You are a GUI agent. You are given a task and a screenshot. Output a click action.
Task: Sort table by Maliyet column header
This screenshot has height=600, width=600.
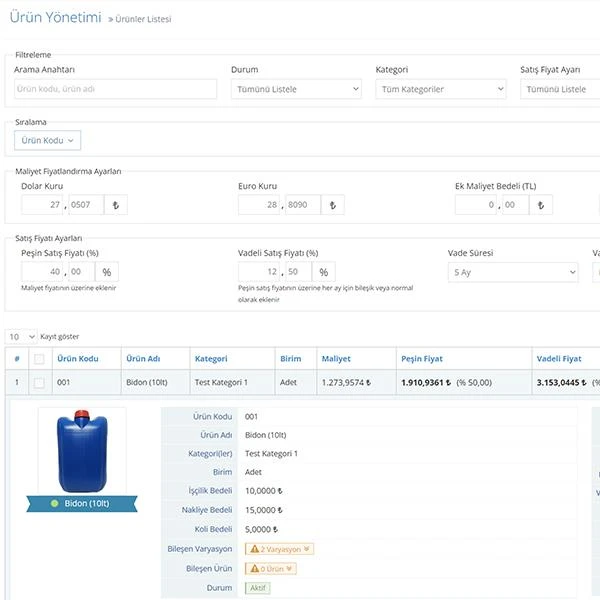335,359
